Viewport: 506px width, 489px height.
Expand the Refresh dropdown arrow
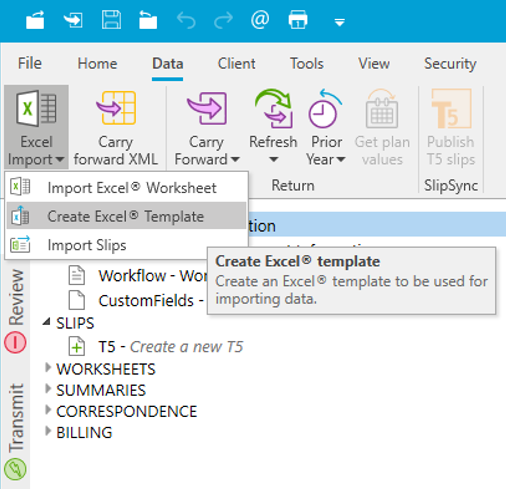coord(273,160)
